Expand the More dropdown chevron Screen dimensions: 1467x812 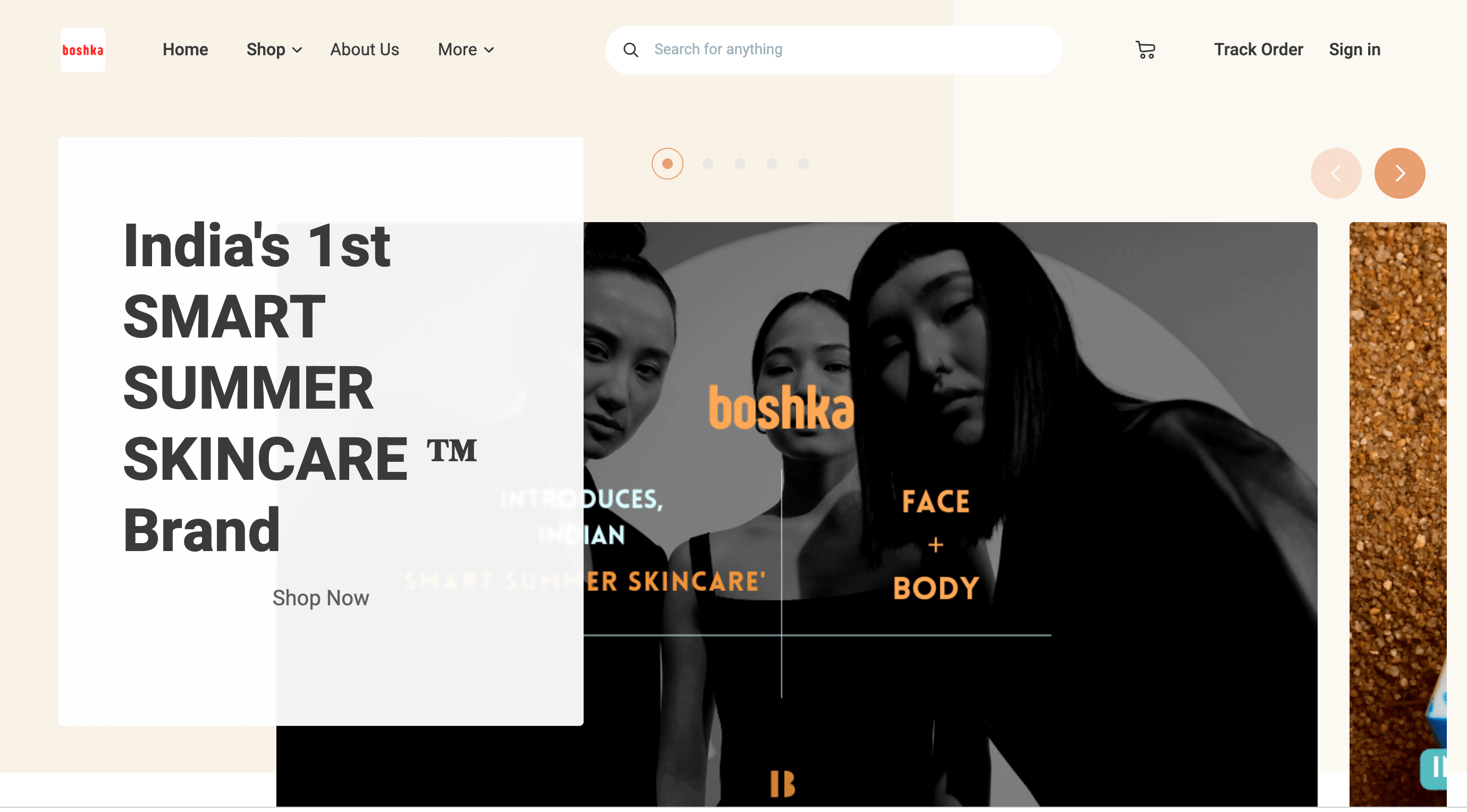coord(488,50)
